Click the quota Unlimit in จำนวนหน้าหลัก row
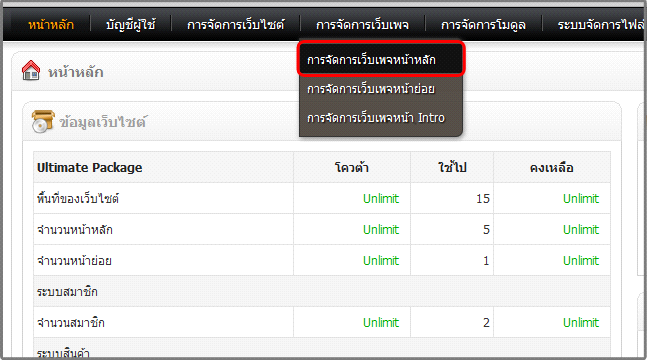 [381, 230]
